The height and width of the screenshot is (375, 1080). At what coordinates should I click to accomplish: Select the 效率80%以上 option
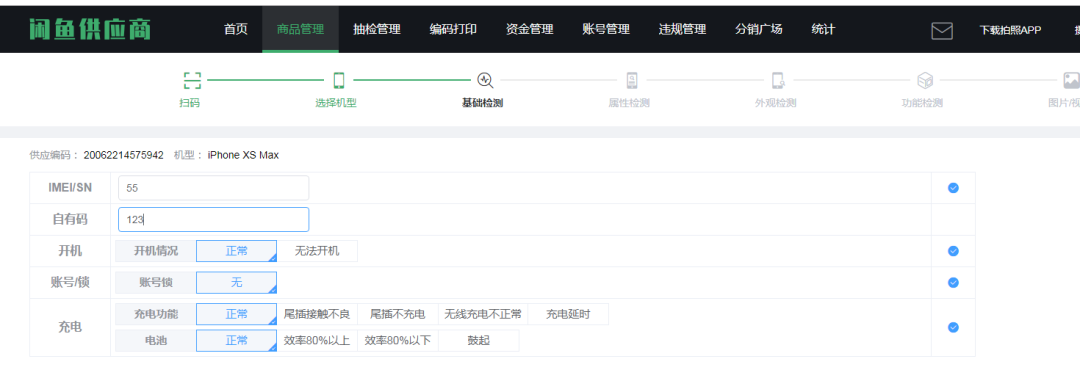(317, 341)
